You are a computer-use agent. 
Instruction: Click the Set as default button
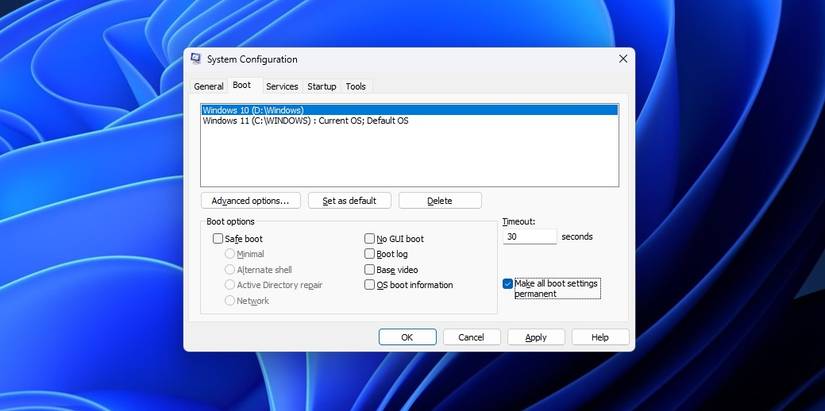[x=349, y=201]
